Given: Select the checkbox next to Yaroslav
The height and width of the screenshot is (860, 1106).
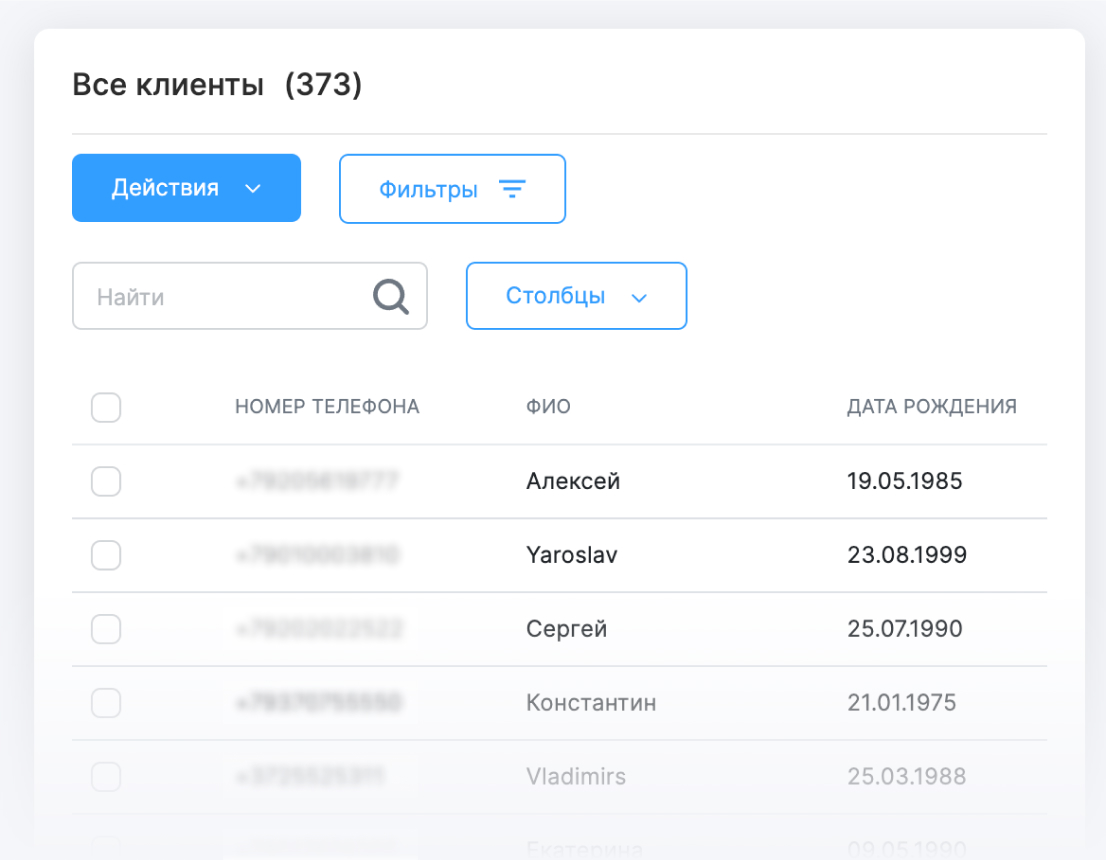Looking at the screenshot, I should tap(106, 555).
